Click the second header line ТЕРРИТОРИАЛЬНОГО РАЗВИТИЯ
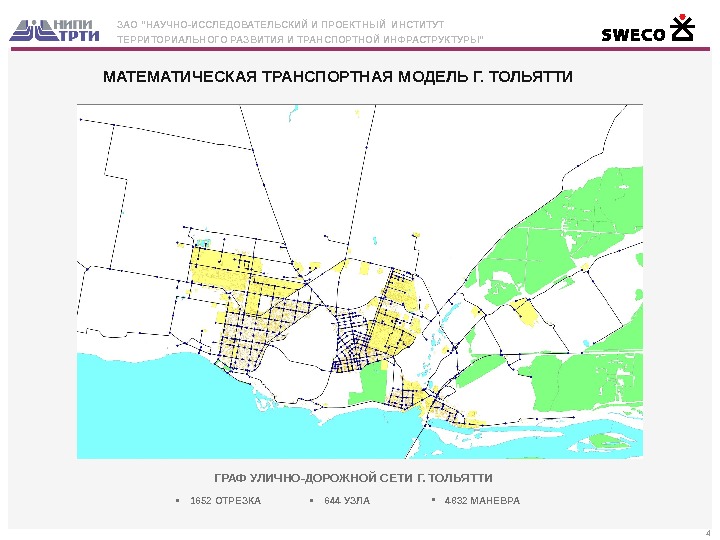This screenshot has height=540, width=720. (x=301, y=39)
